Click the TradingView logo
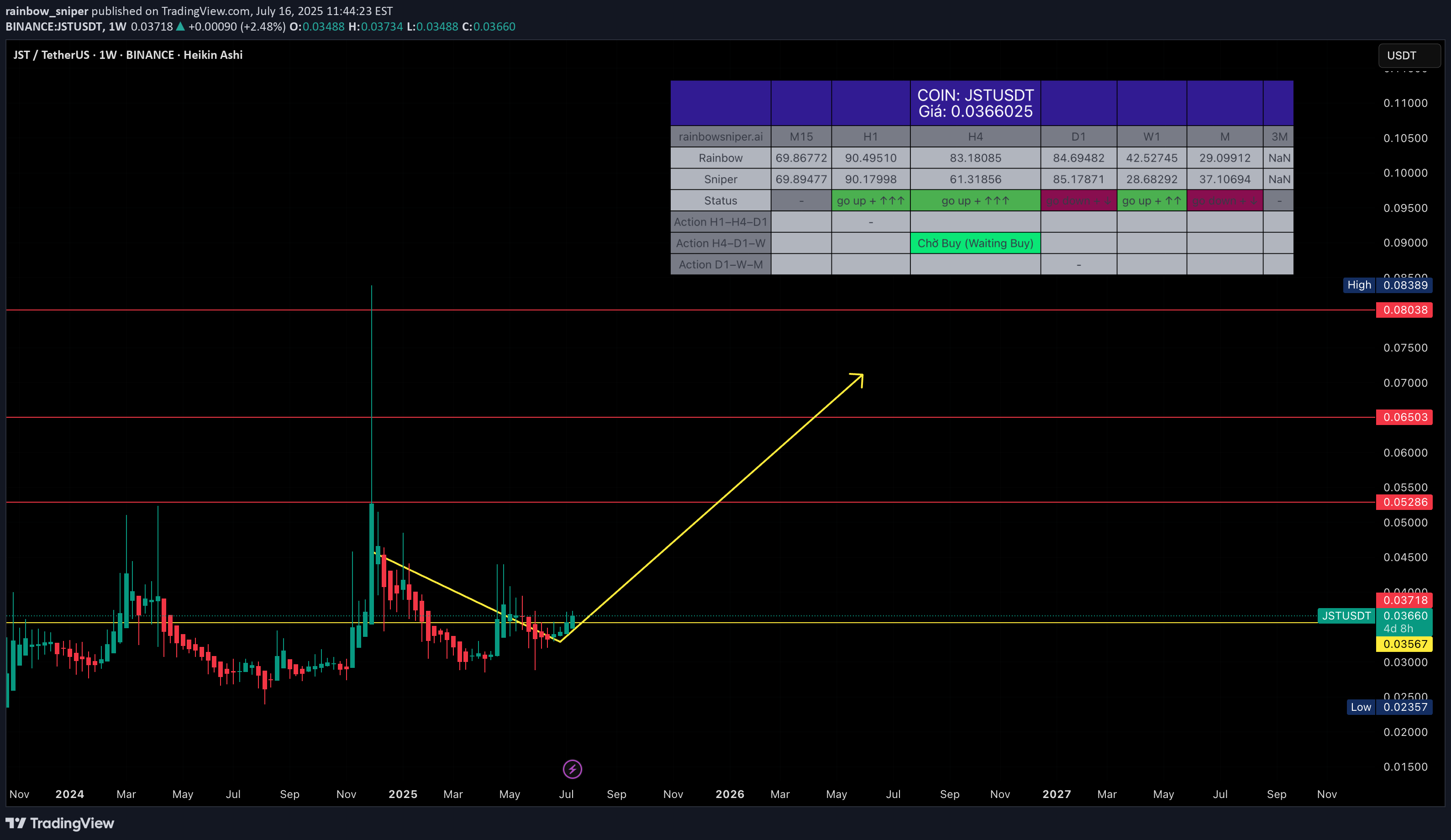The width and height of the screenshot is (1451, 840). tap(60, 823)
